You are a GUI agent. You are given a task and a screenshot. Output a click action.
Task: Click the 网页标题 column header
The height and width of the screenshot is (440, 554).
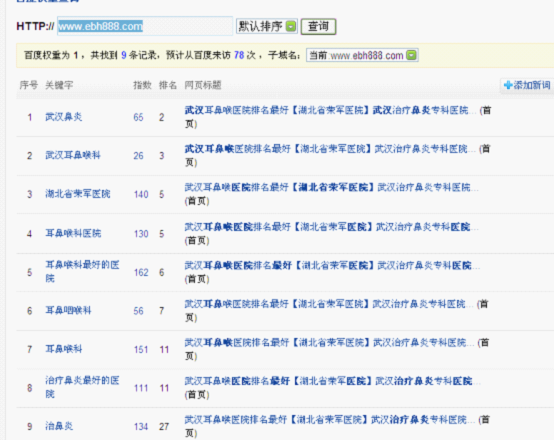[203, 85]
